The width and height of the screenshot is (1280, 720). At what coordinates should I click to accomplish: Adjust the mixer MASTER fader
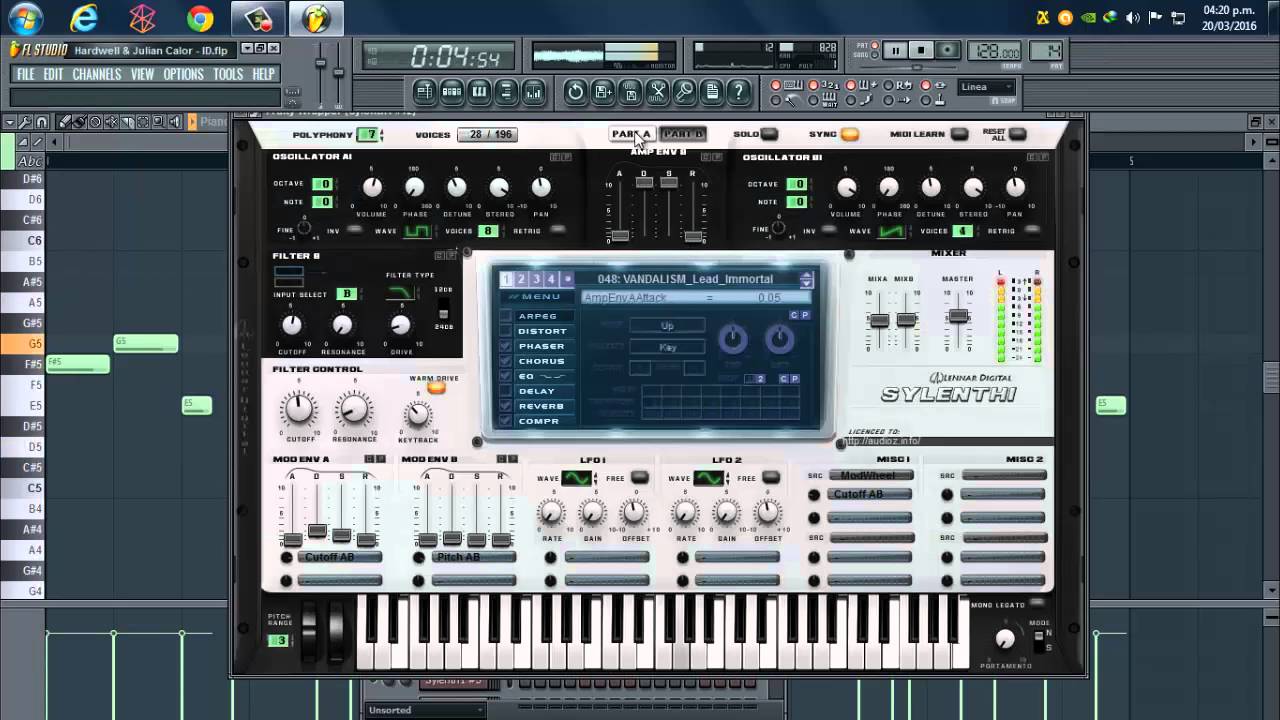(x=958, y=316)
